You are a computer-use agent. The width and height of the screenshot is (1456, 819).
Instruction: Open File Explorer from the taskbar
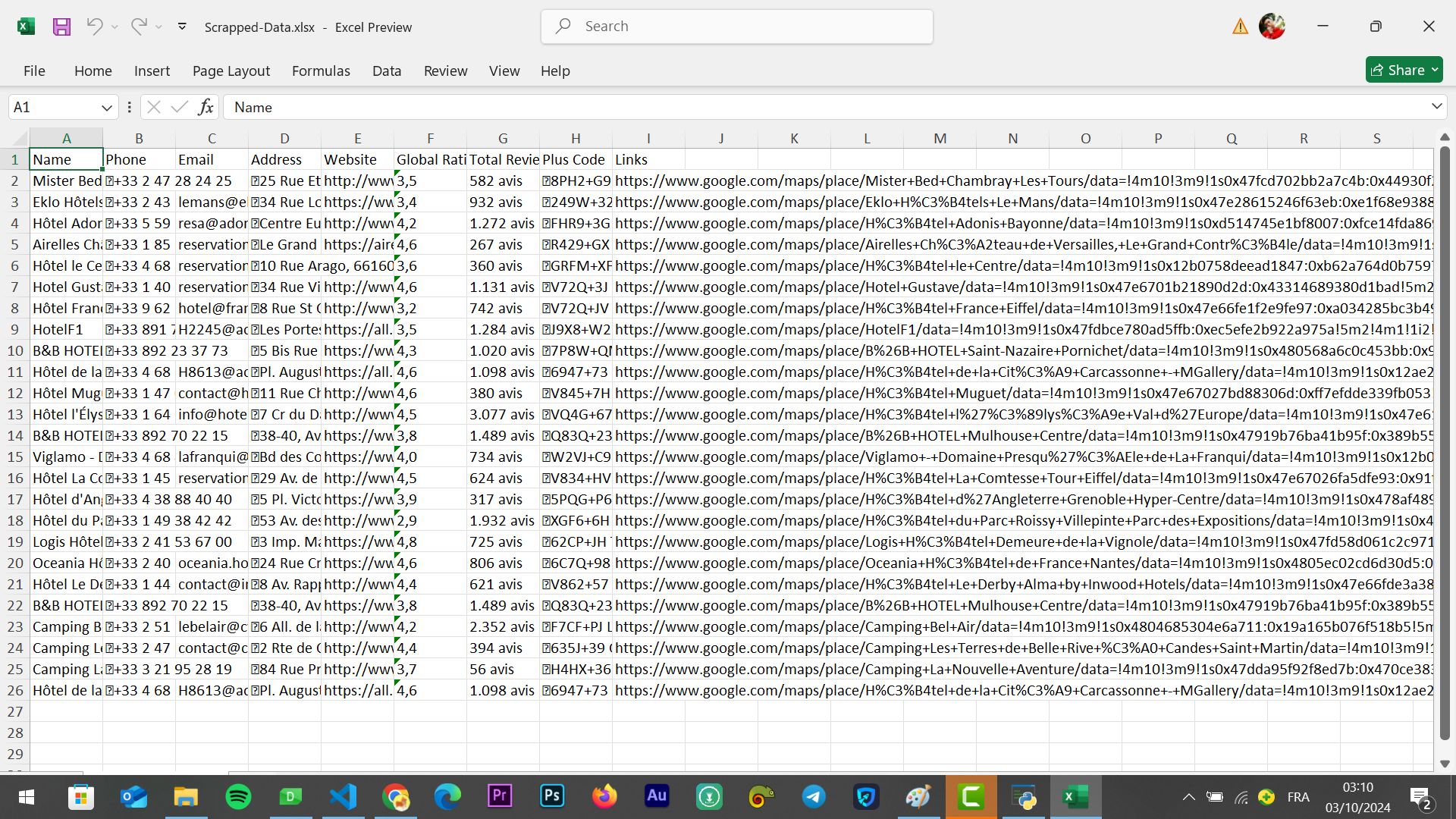186,797
